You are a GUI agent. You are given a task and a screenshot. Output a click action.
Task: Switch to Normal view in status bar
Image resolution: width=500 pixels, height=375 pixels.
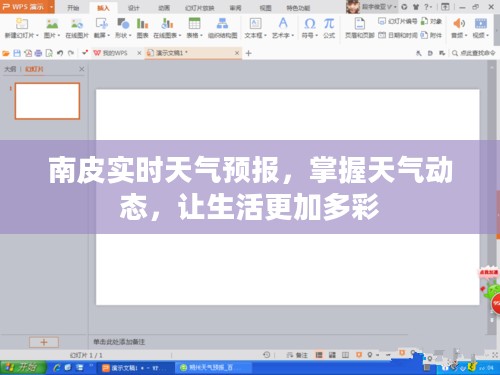(x=319, y=355)
